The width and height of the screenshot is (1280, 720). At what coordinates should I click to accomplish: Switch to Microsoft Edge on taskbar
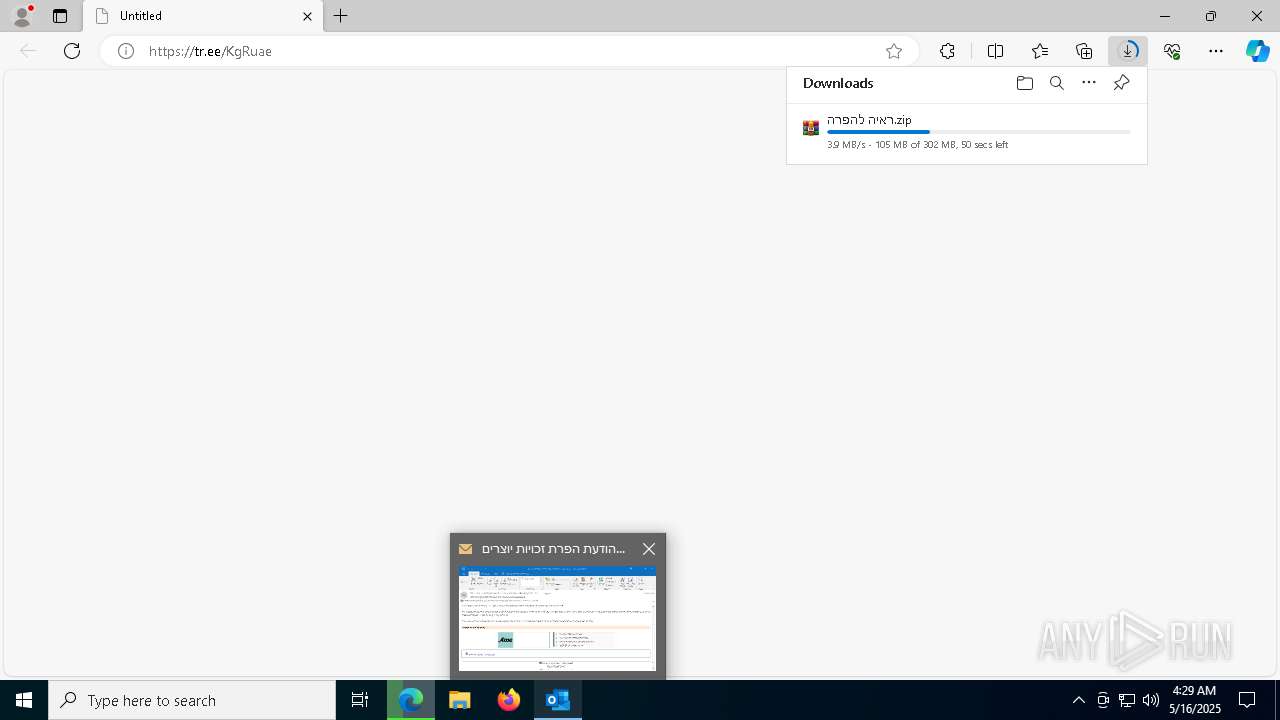click(x=411, y=700)
